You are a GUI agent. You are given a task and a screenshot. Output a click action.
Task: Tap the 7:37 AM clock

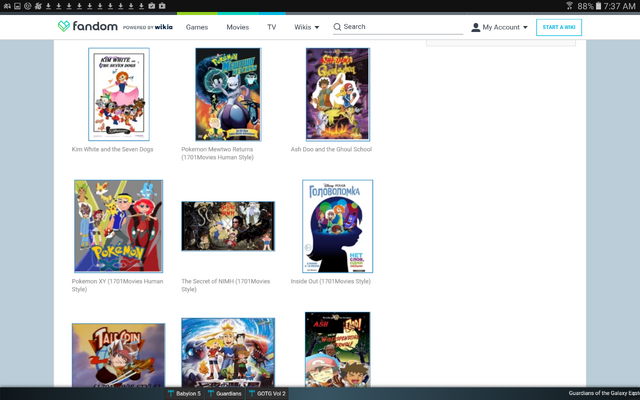point(620,6)
